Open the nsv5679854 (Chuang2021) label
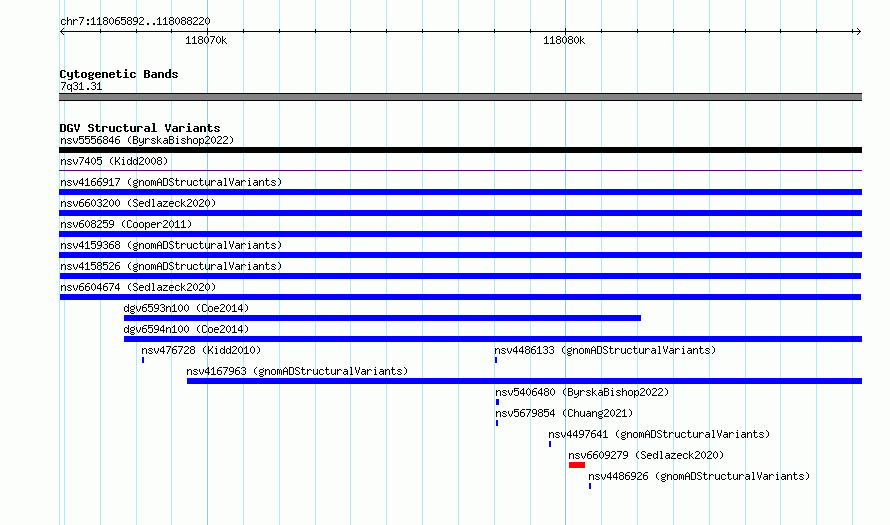Viewport: 890px width, 525px height. pyautogui.click(x=564, y=413)
